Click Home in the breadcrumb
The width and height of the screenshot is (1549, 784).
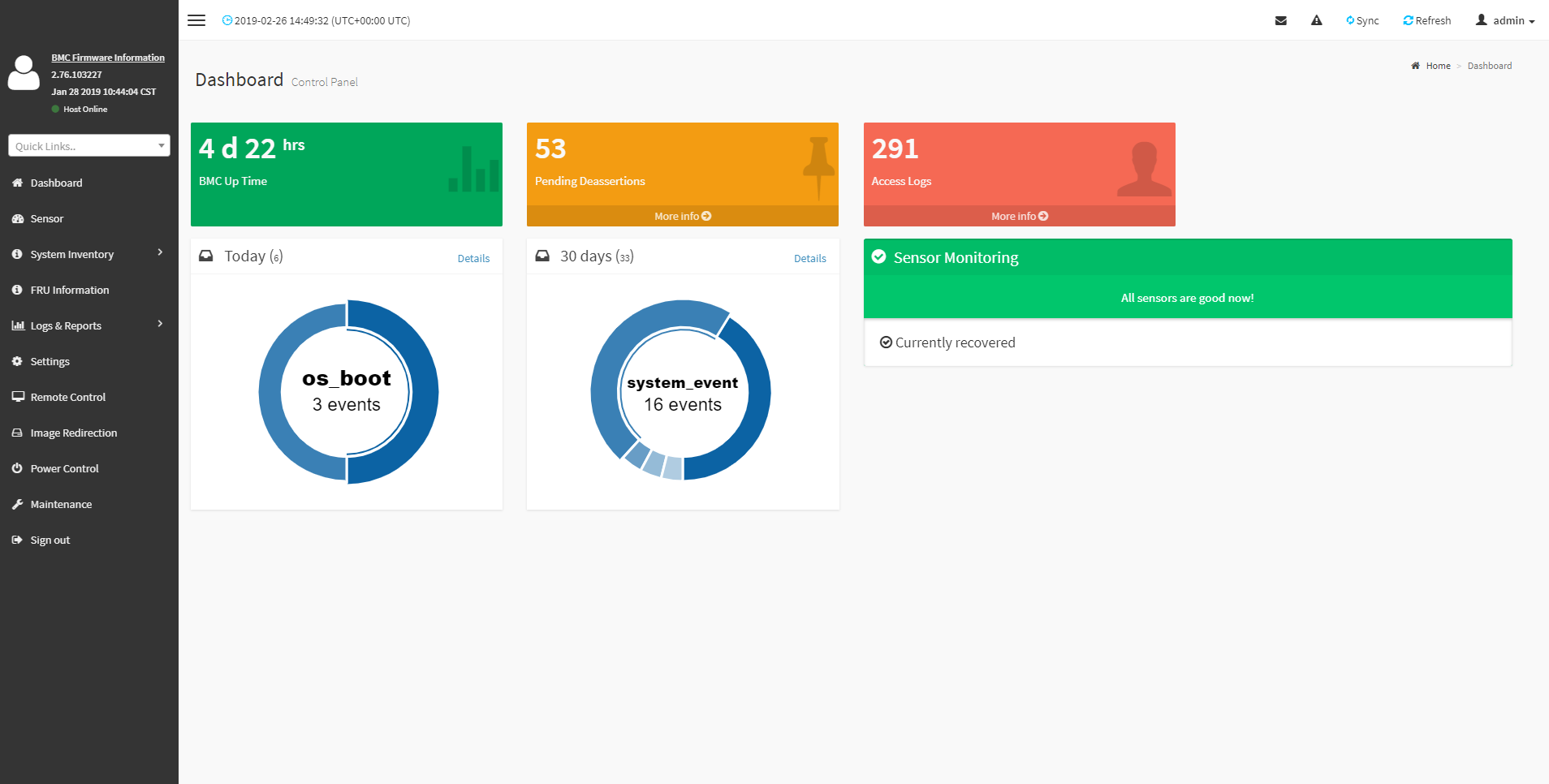pos(1438,66)
